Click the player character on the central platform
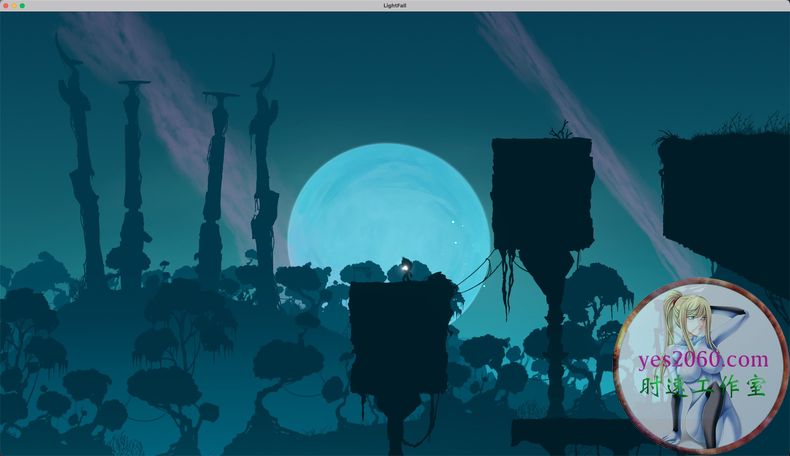This screenshot has height=456, width=790. 405,270
